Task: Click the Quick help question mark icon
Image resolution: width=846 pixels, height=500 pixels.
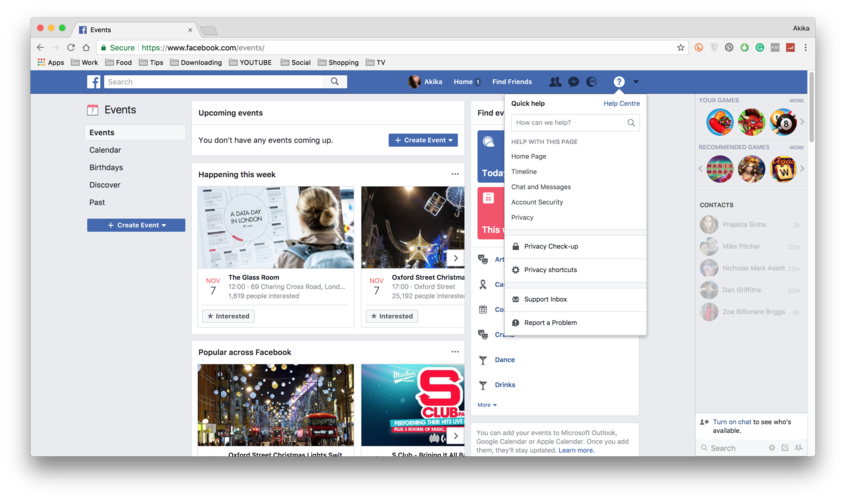Action: [x=619, y=81]
